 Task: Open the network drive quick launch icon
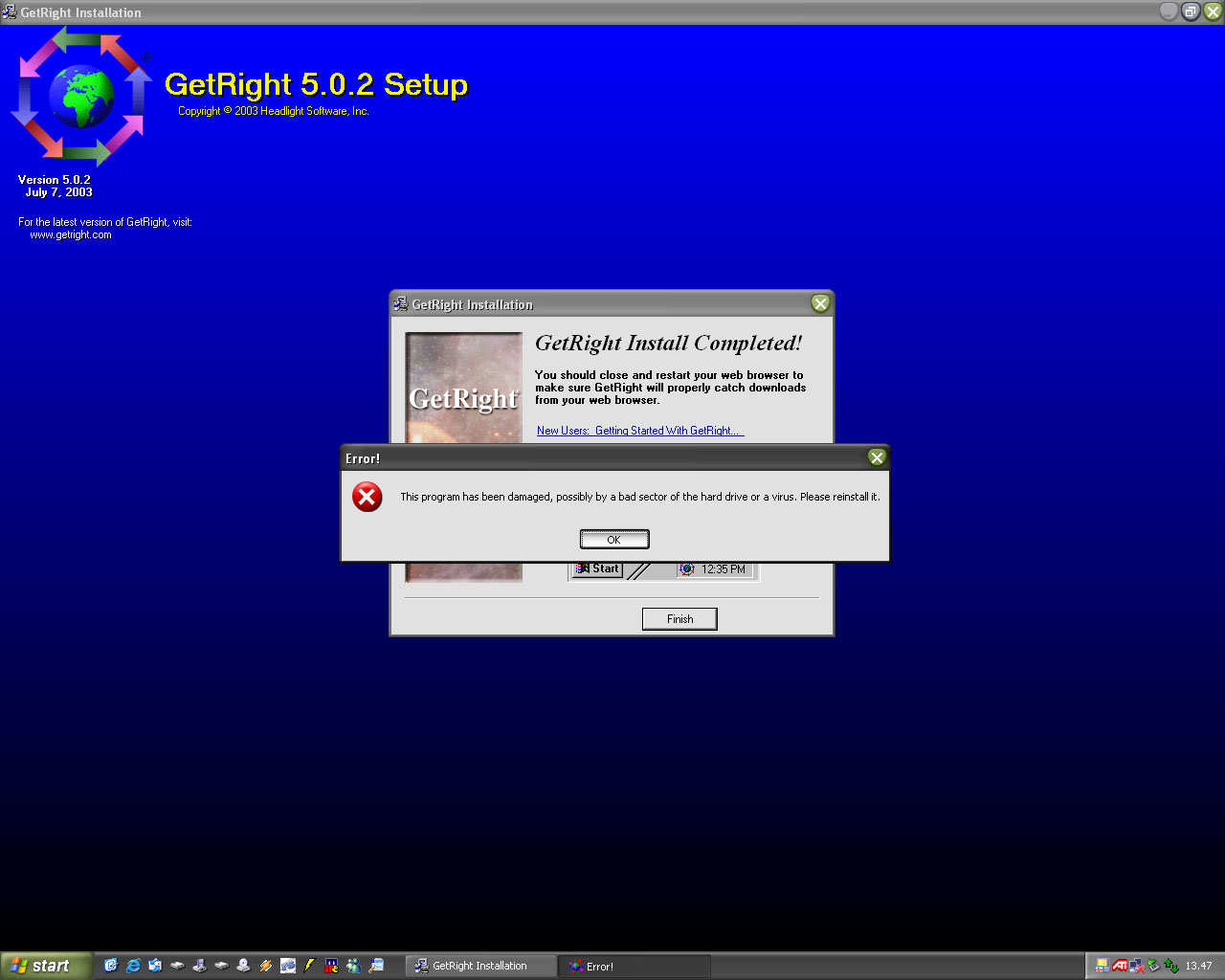pyautogui.click(x=199, y=966)
